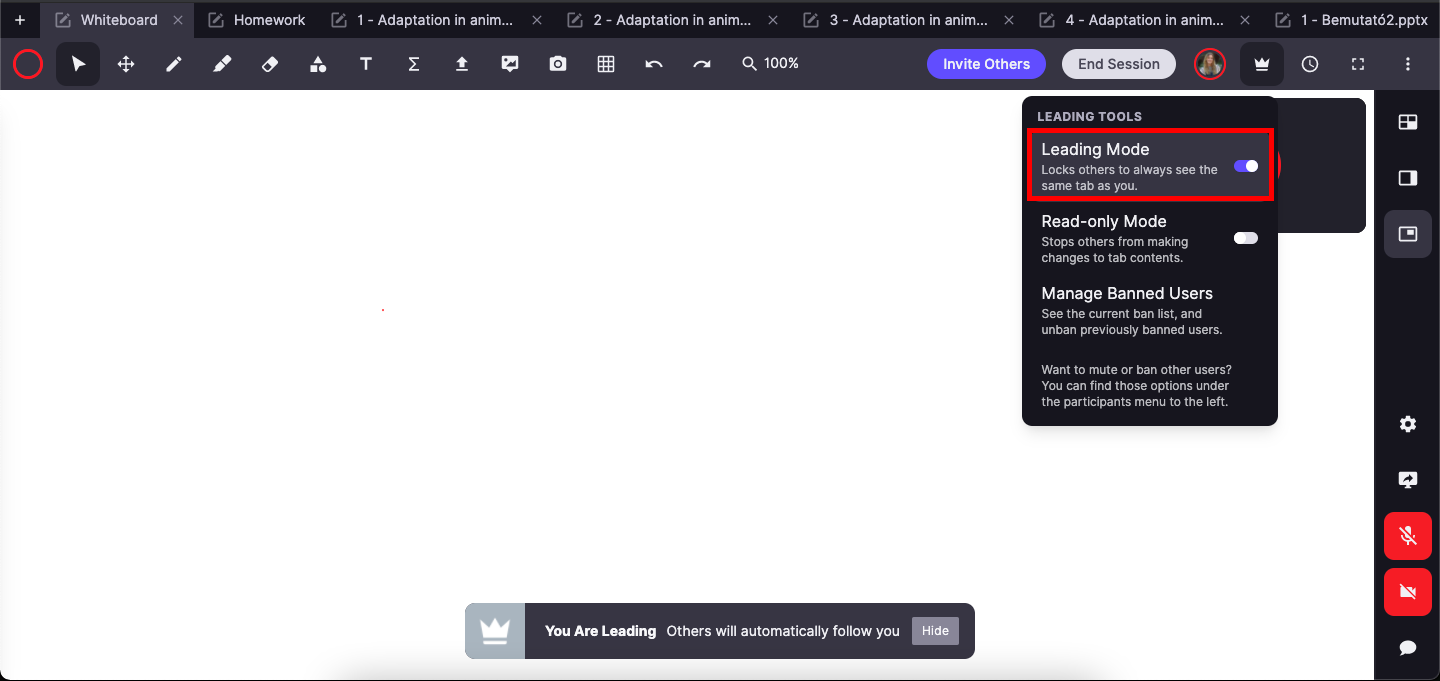Insert an equation with Sigma tool
Image resolution: width=1440 pixels, height=681 pixels.
point(414,64)
